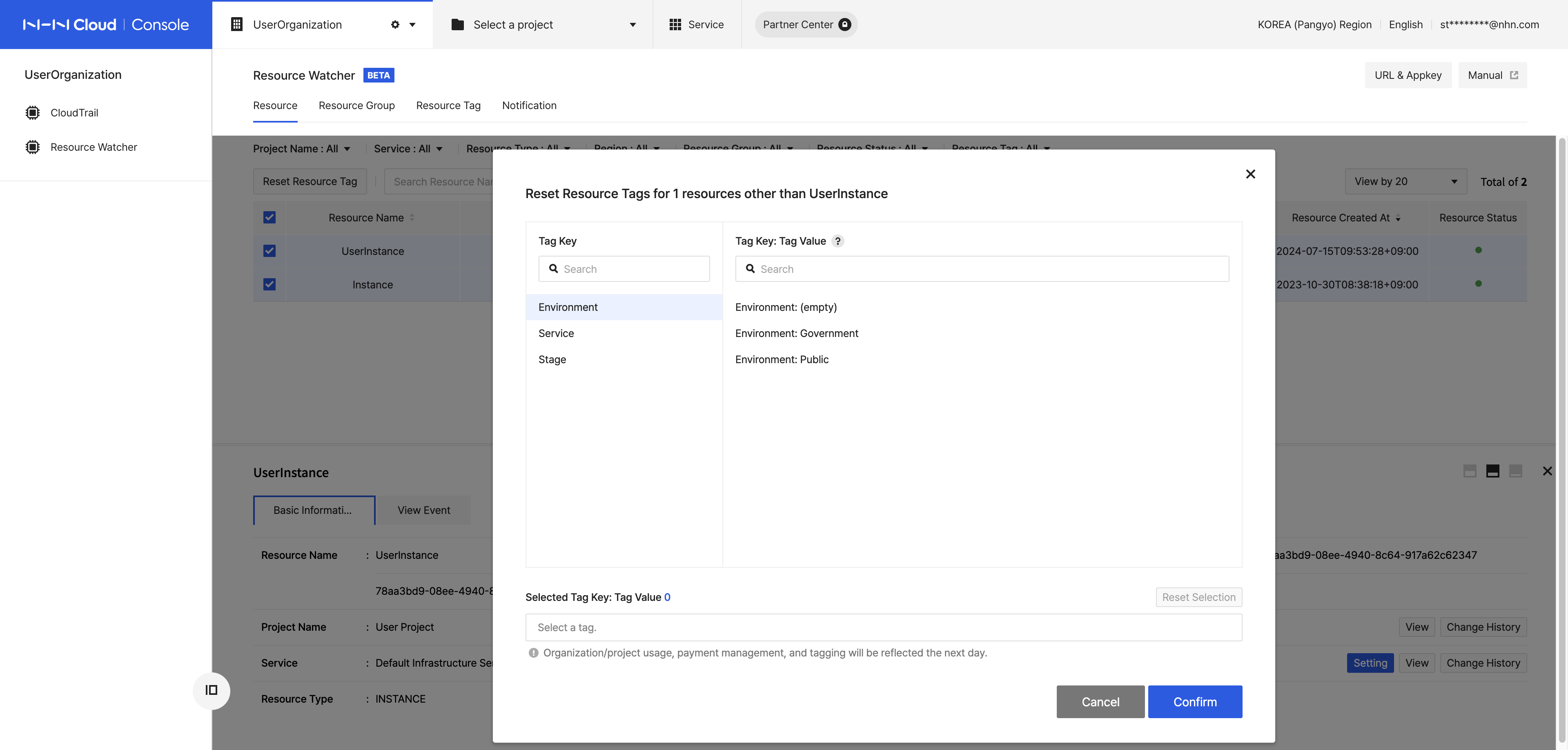Switch to the Notification tab
This screenshot has width=1568, height=750.
pyautogui.click(x=529, y=105)
